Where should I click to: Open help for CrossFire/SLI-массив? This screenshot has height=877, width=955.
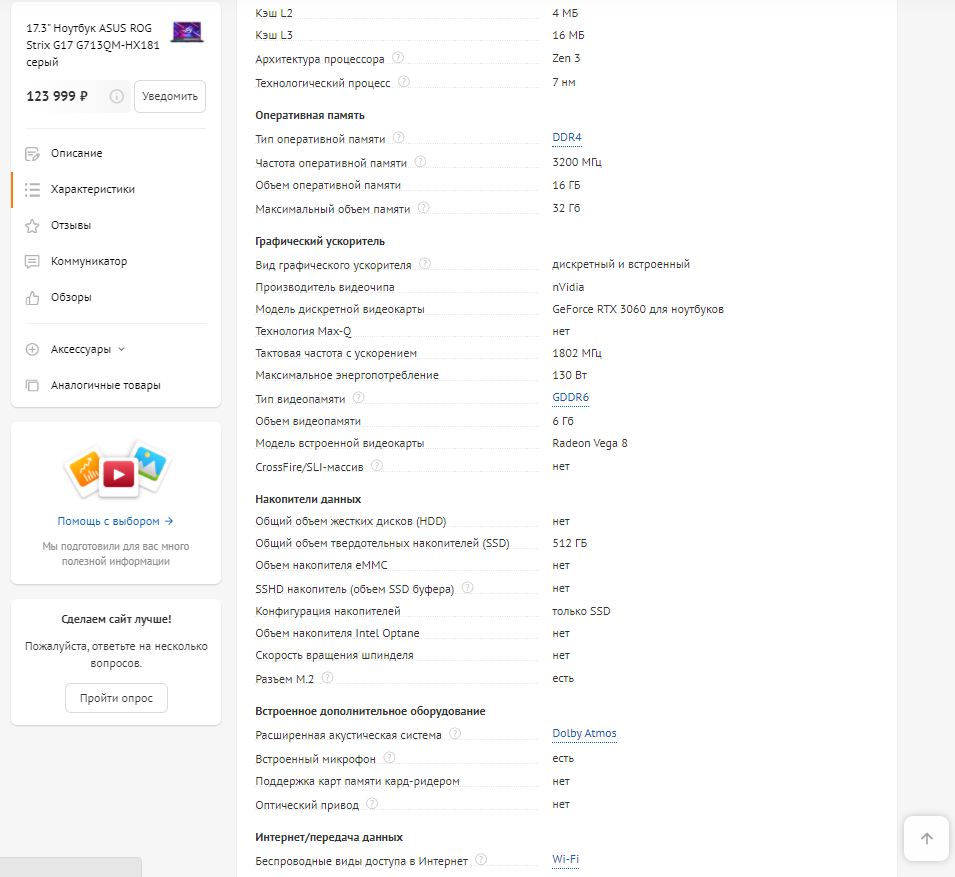coord(377,466)
